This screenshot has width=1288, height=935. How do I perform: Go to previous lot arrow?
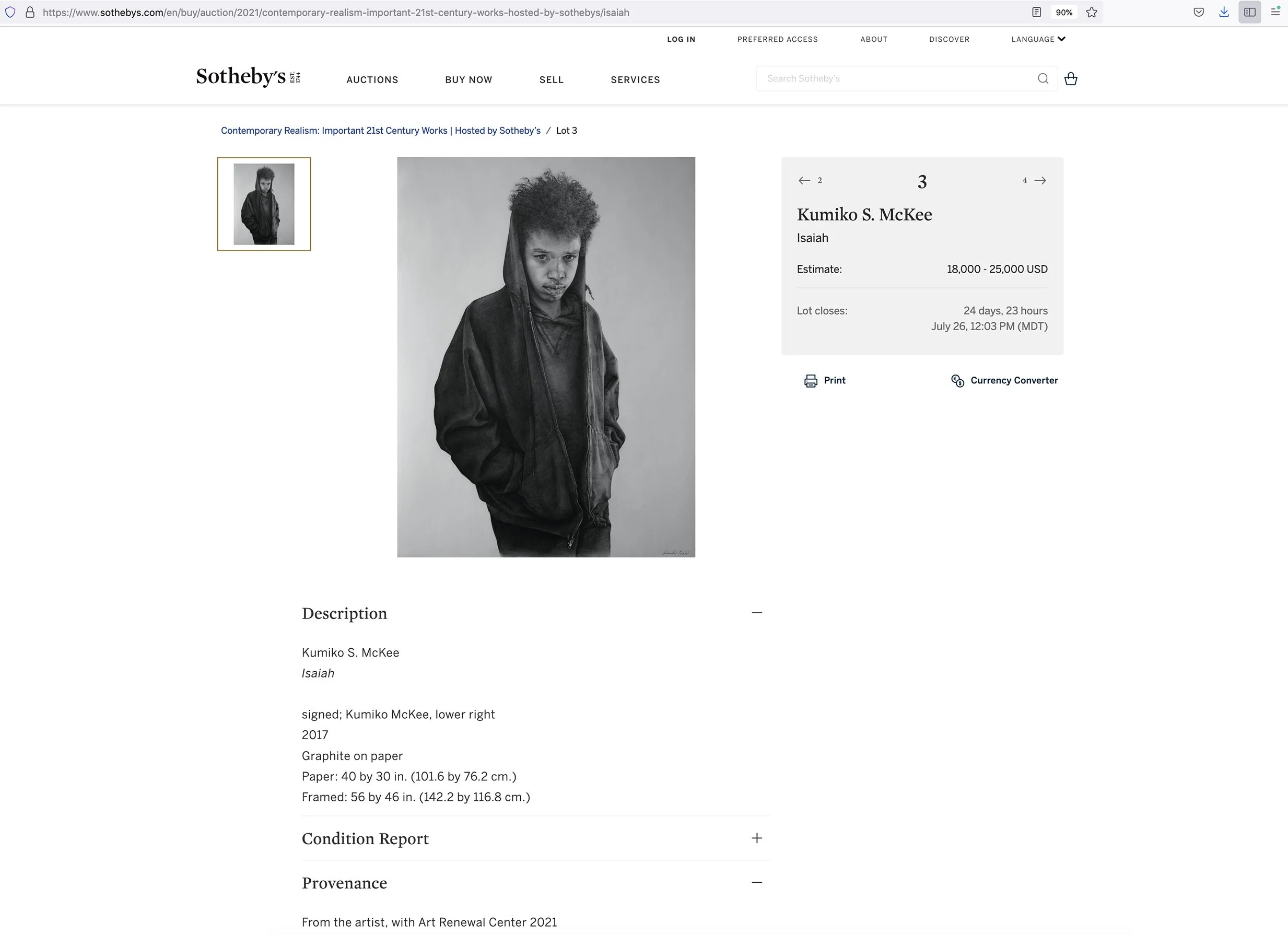point(804,181)
